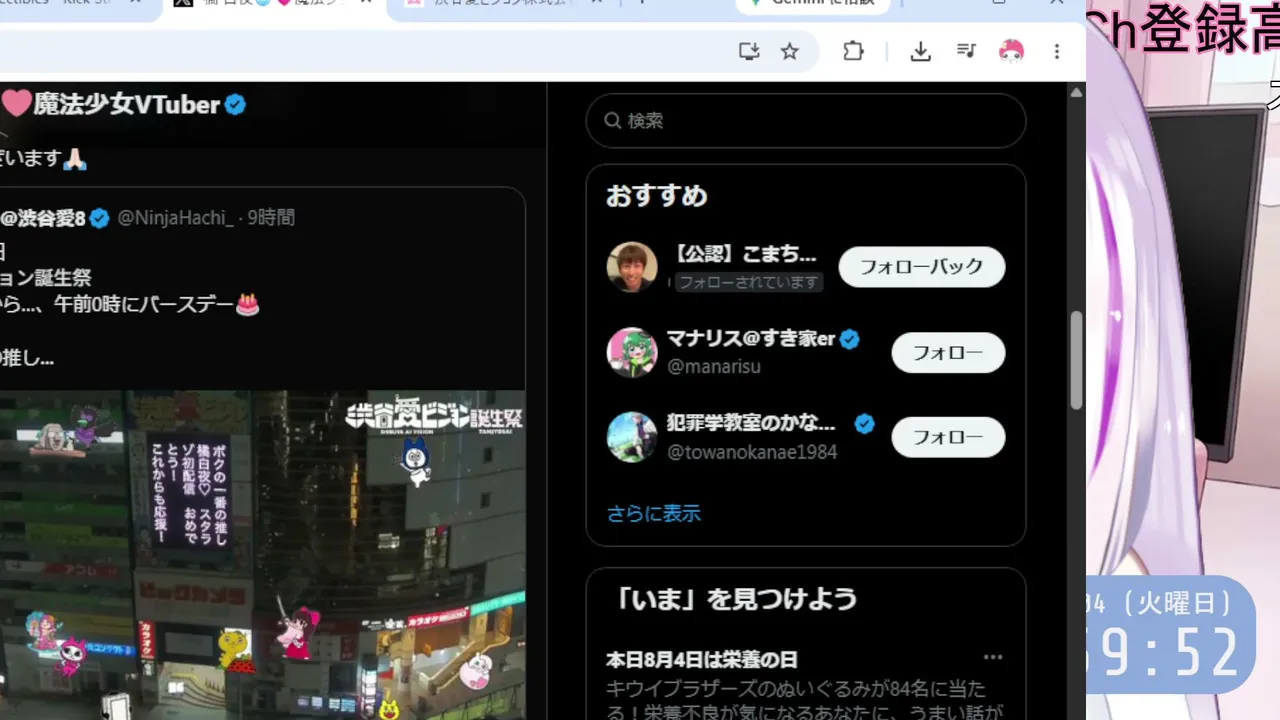Focus the 検索 search field

coord(806,121)
